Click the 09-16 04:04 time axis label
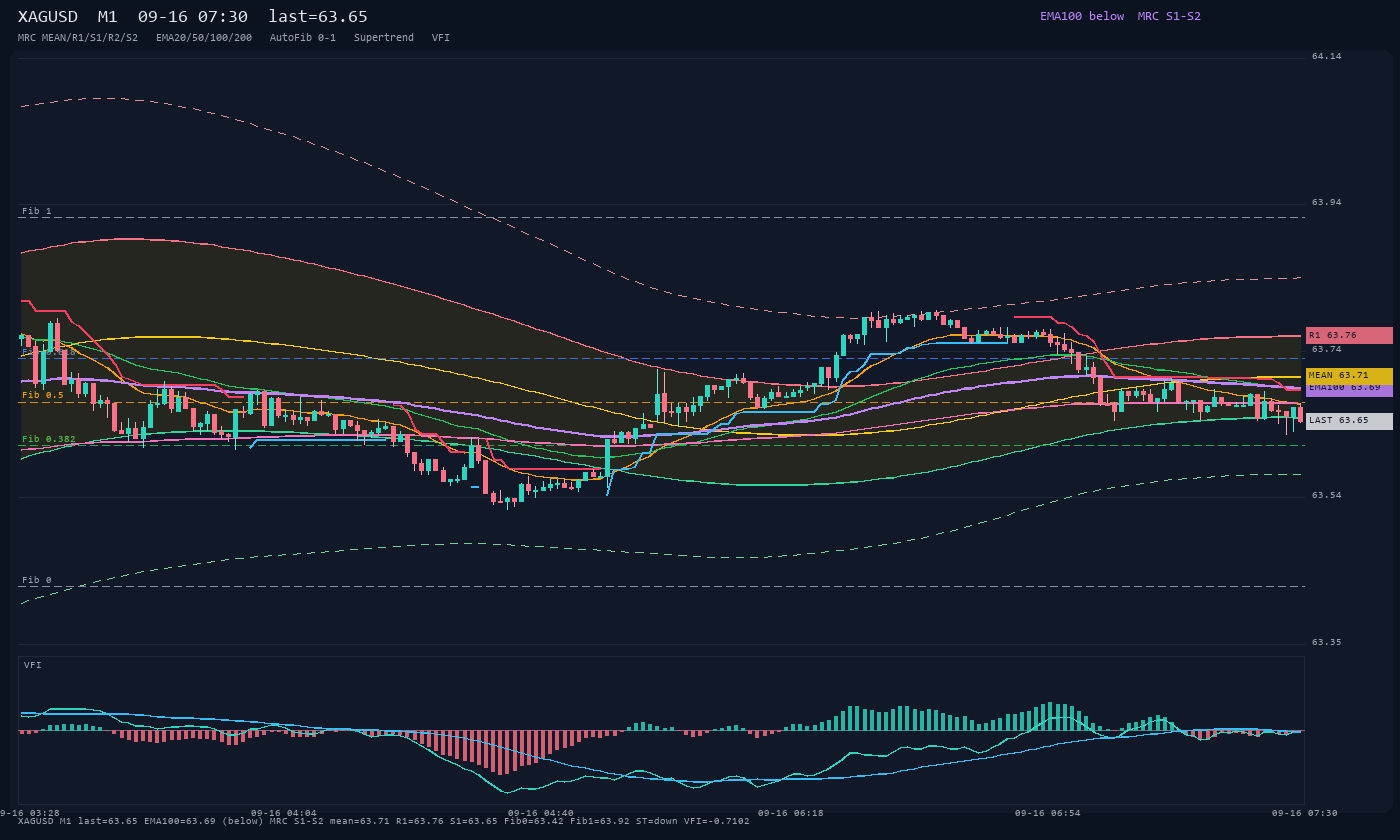The image size is (1400, 840). [284, 813]
